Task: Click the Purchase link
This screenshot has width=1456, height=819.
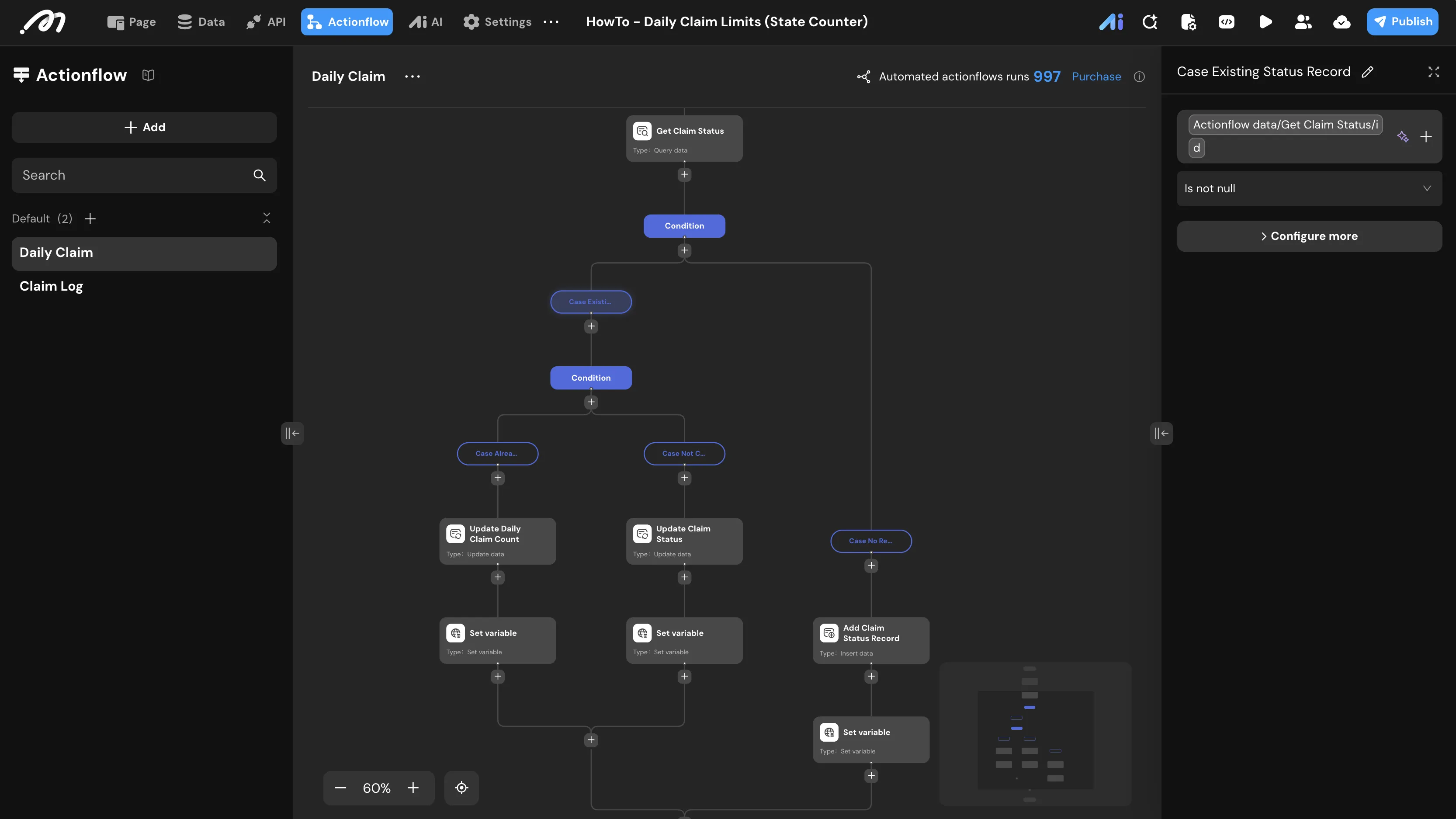Action: pyautogui.click(x=1096, y=77)
